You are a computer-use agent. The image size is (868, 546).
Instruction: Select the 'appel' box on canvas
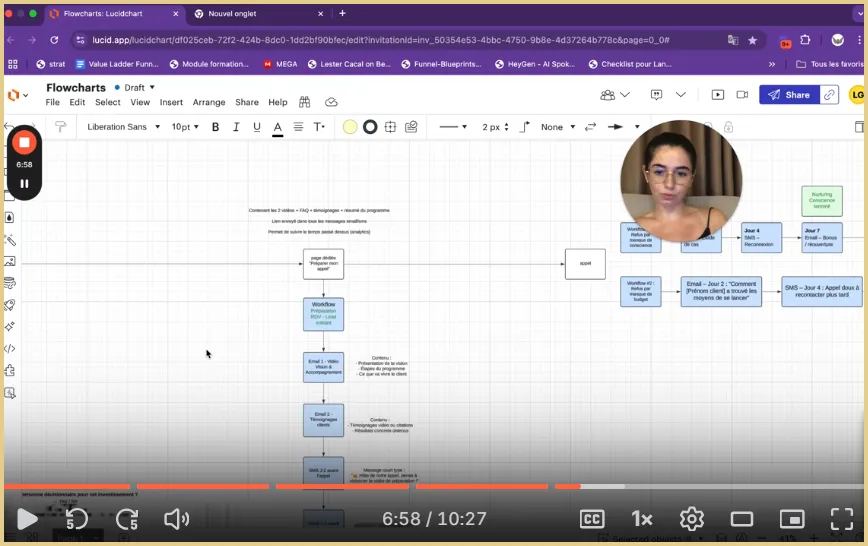click(585, 264)
